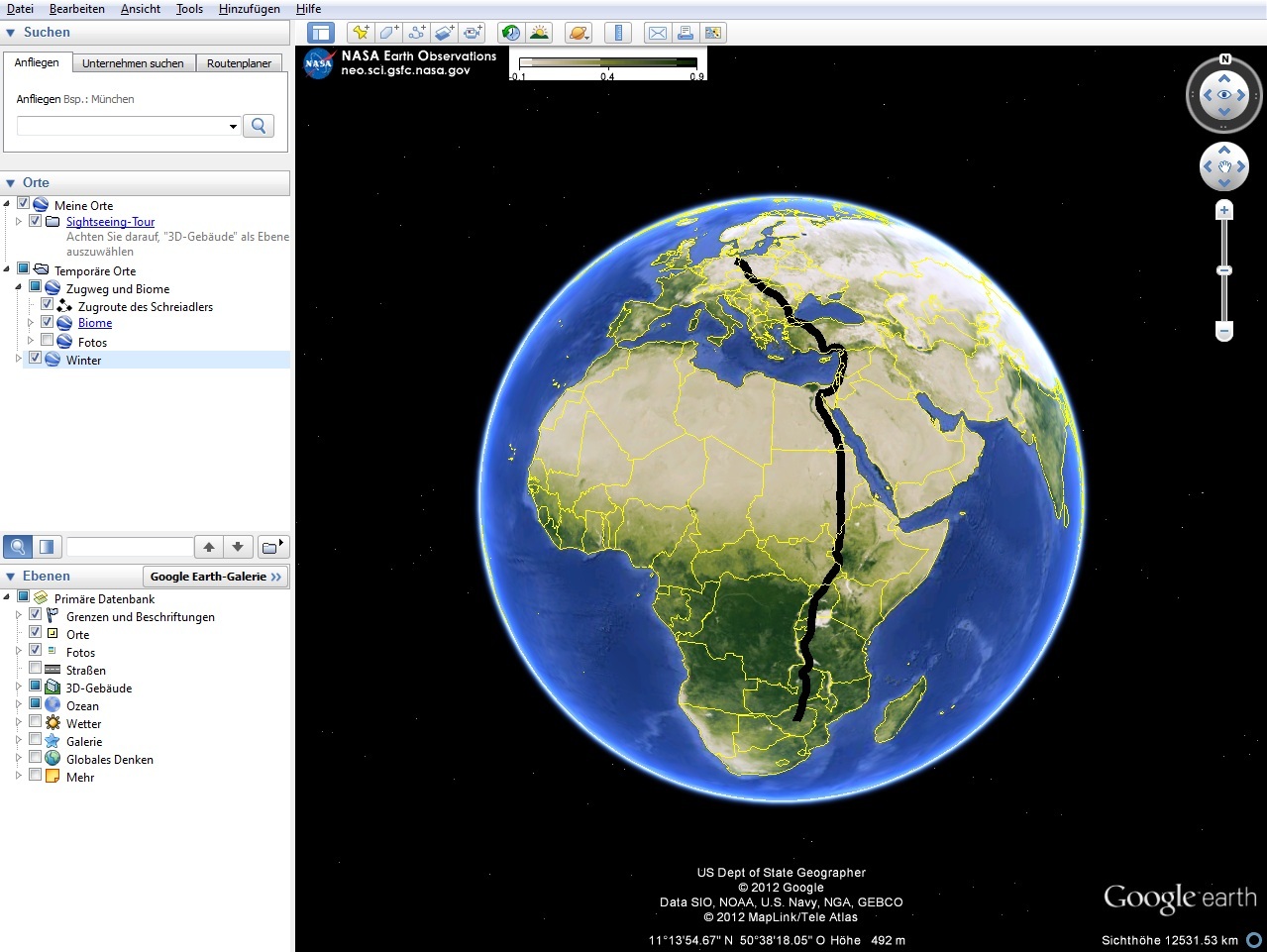Click the Google Earth-Galerie button
The width and height of the screenshot is (1267, 952).
[215, 577]
